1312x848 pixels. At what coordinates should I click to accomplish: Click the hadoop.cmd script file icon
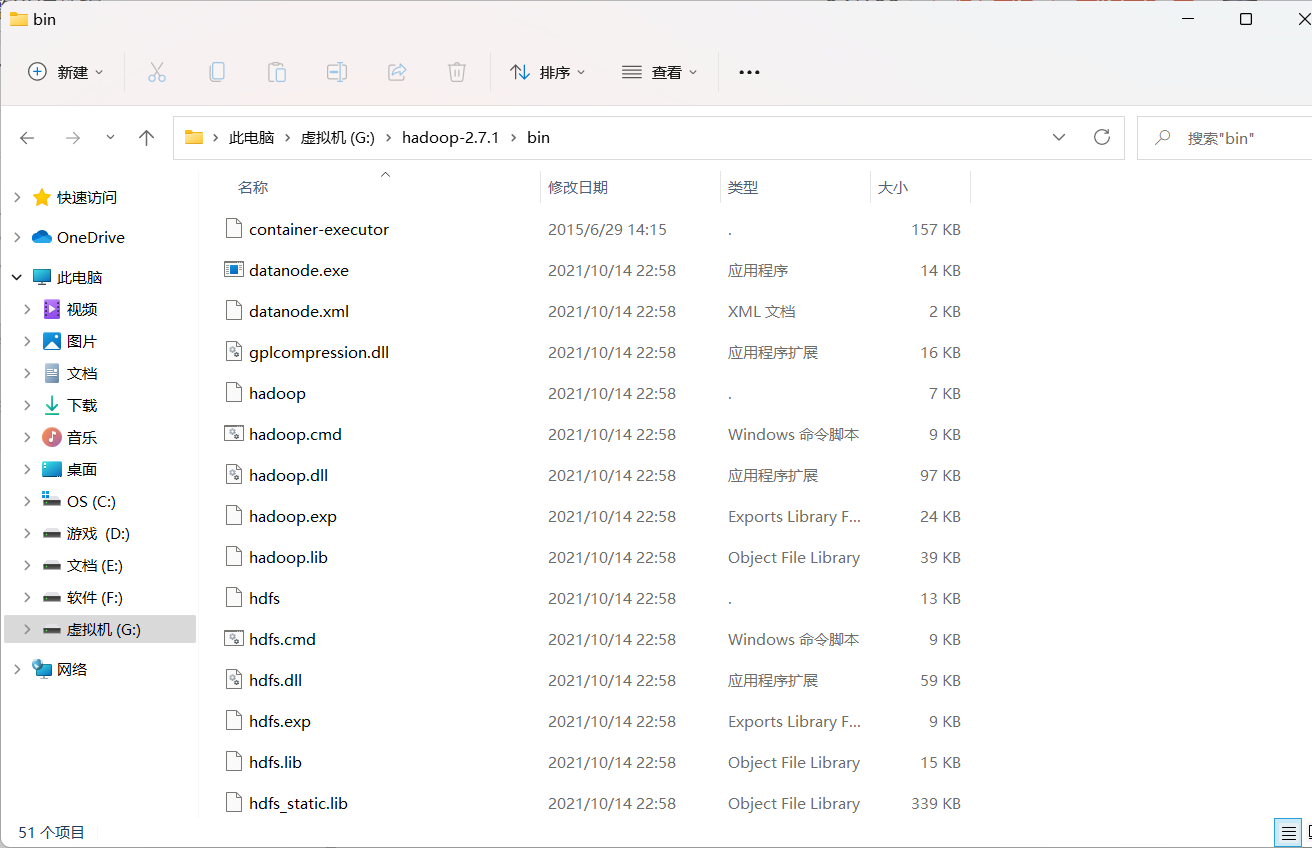click(x=233, y=434)
